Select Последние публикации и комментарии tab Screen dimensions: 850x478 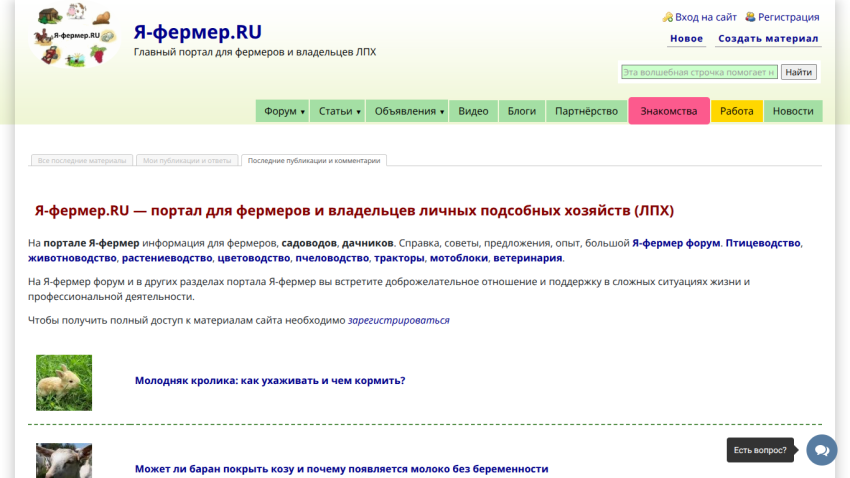tap(314, 160)
